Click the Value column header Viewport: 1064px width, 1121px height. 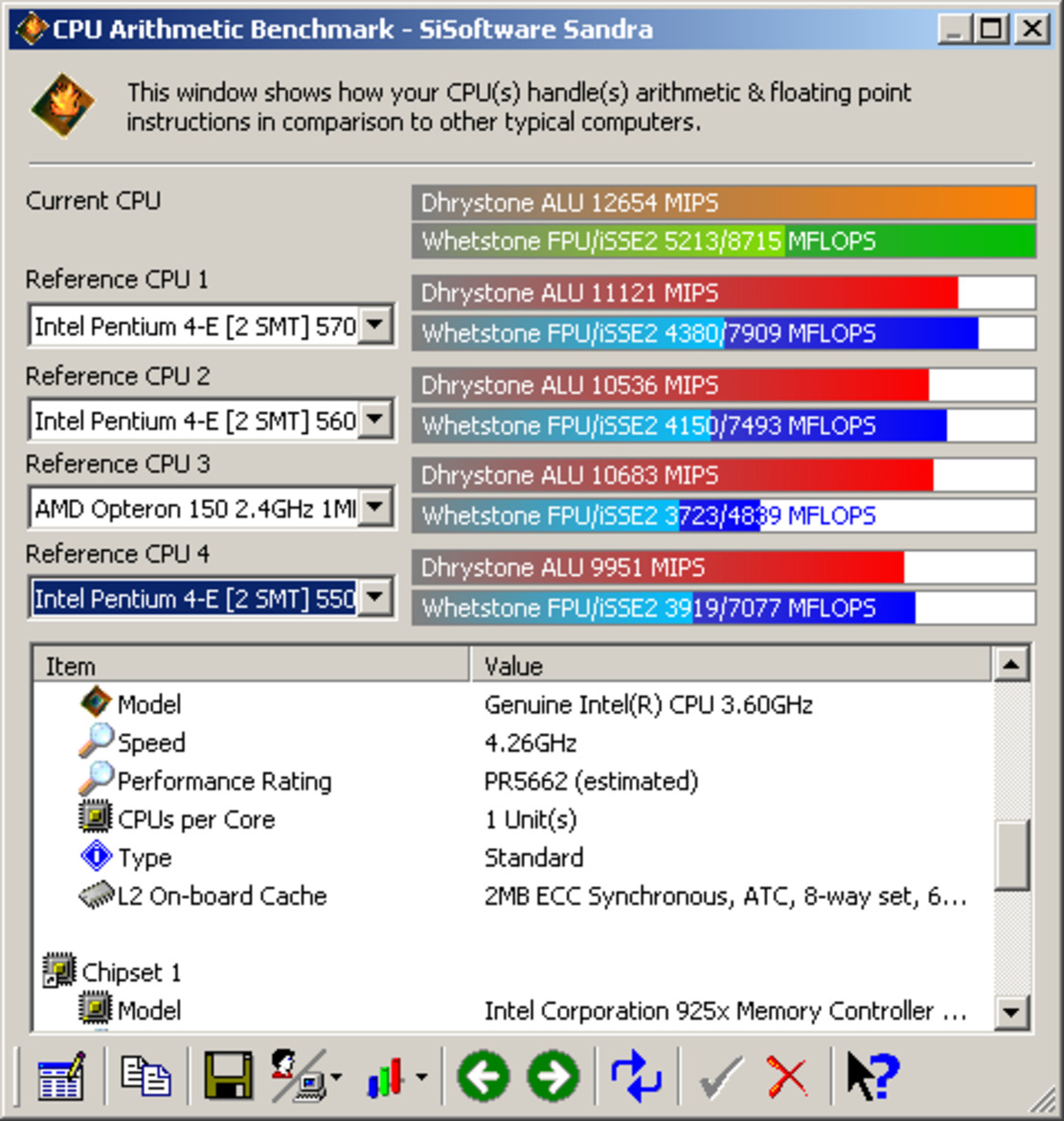point(731,665)
